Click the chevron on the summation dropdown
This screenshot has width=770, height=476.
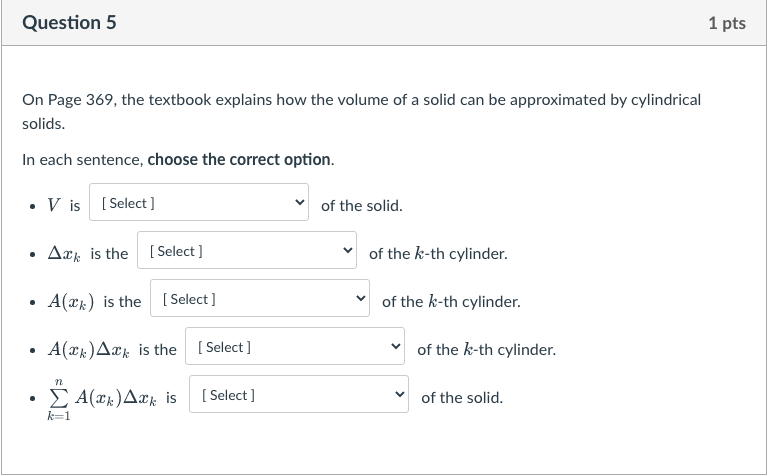[x=399, y=396]
